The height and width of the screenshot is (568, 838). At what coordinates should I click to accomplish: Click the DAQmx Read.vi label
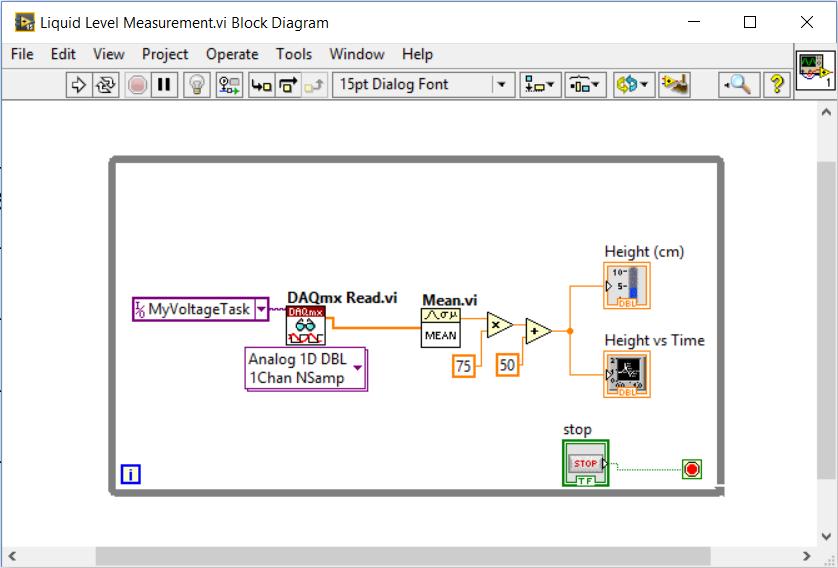342,298
